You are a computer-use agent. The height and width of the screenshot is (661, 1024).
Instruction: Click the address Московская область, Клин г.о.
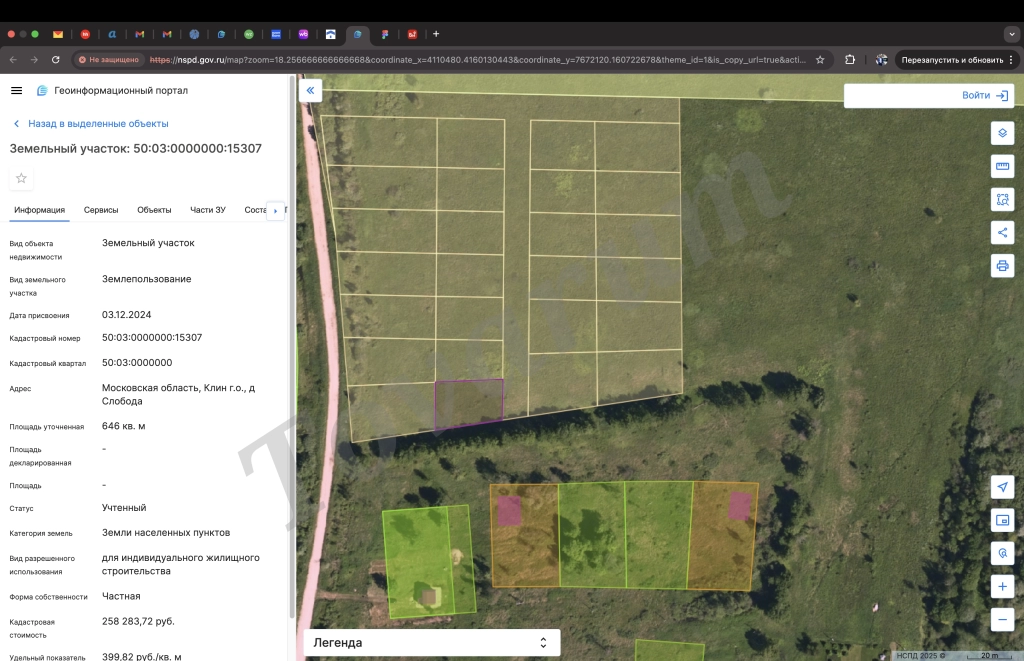[x=178, y=395]
